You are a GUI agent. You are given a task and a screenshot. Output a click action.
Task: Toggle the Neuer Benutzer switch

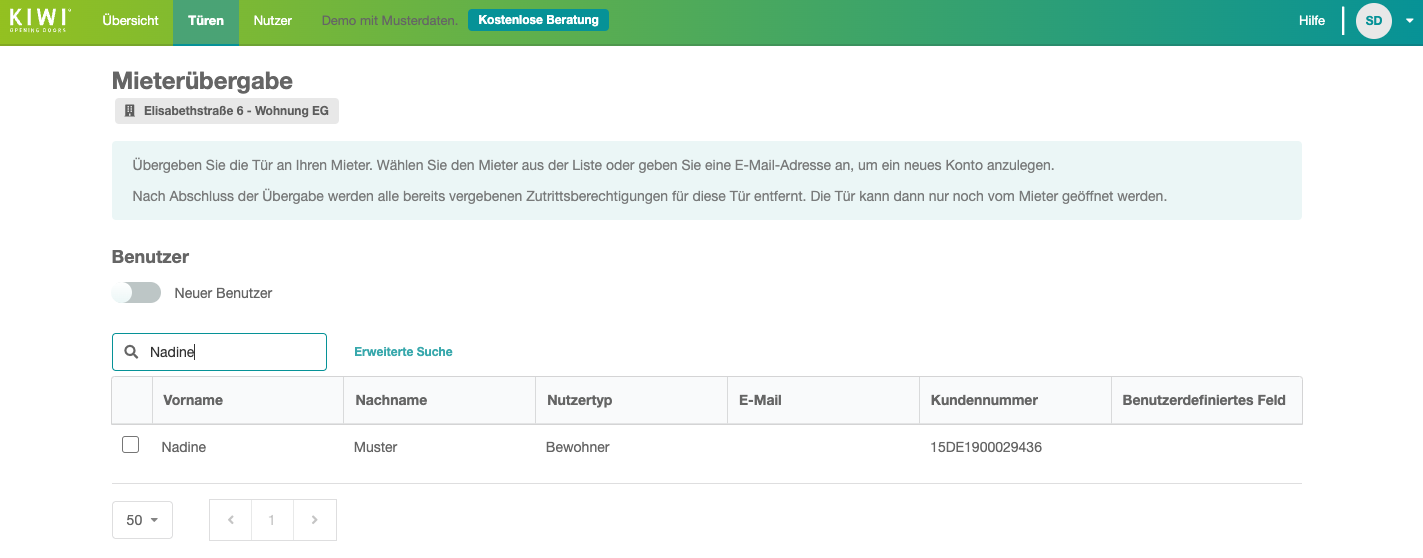[x=137, y=293]
